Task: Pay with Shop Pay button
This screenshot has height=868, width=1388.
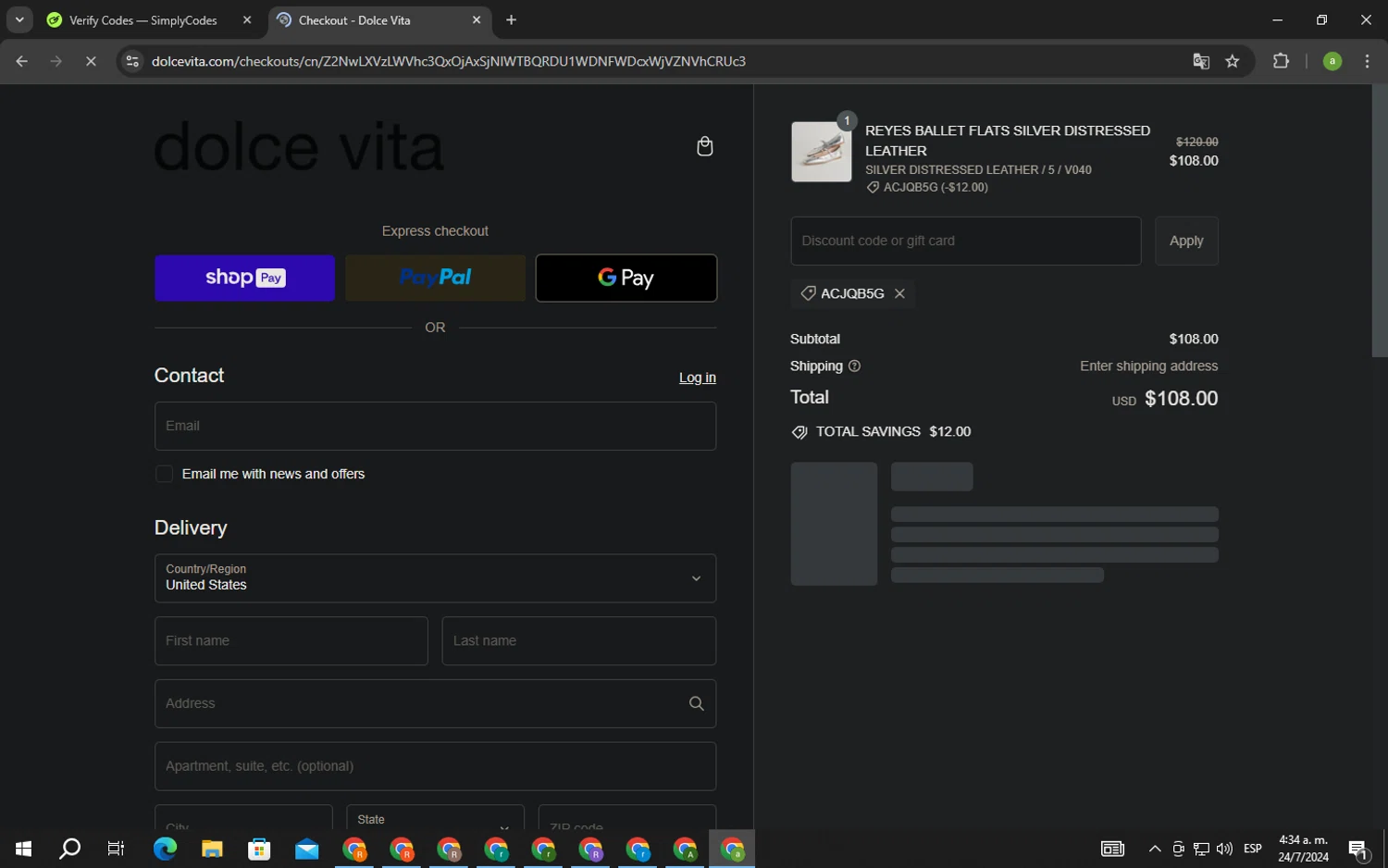Action: click(244, 278)
